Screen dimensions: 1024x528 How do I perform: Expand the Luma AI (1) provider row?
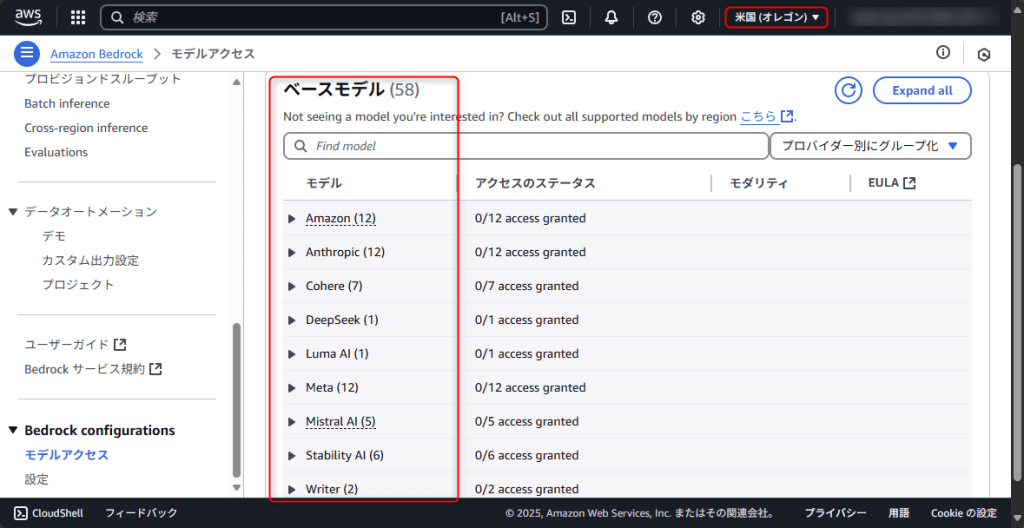[292, 354]
